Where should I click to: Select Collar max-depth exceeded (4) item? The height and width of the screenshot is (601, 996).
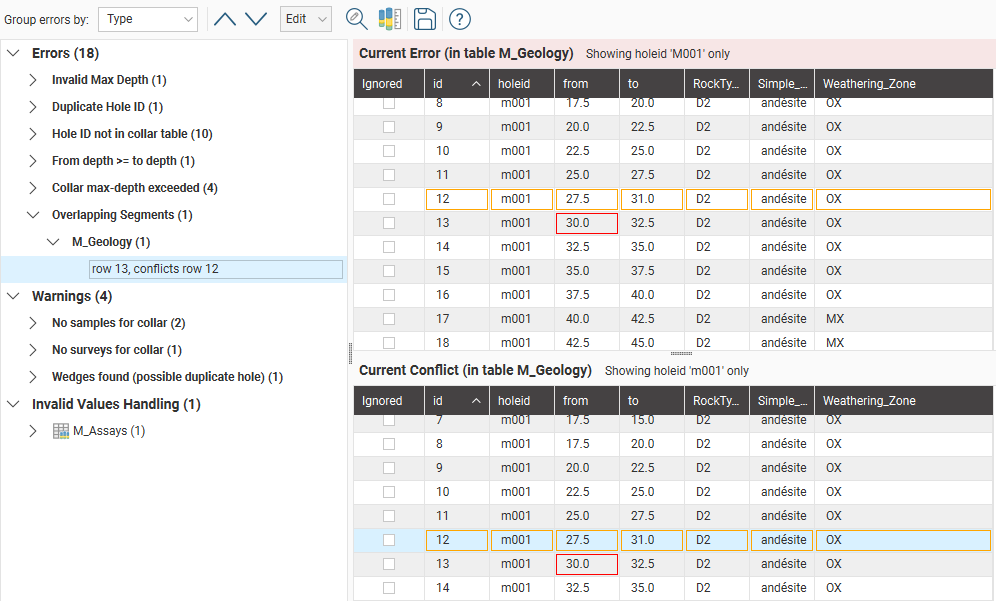point(134,188)
